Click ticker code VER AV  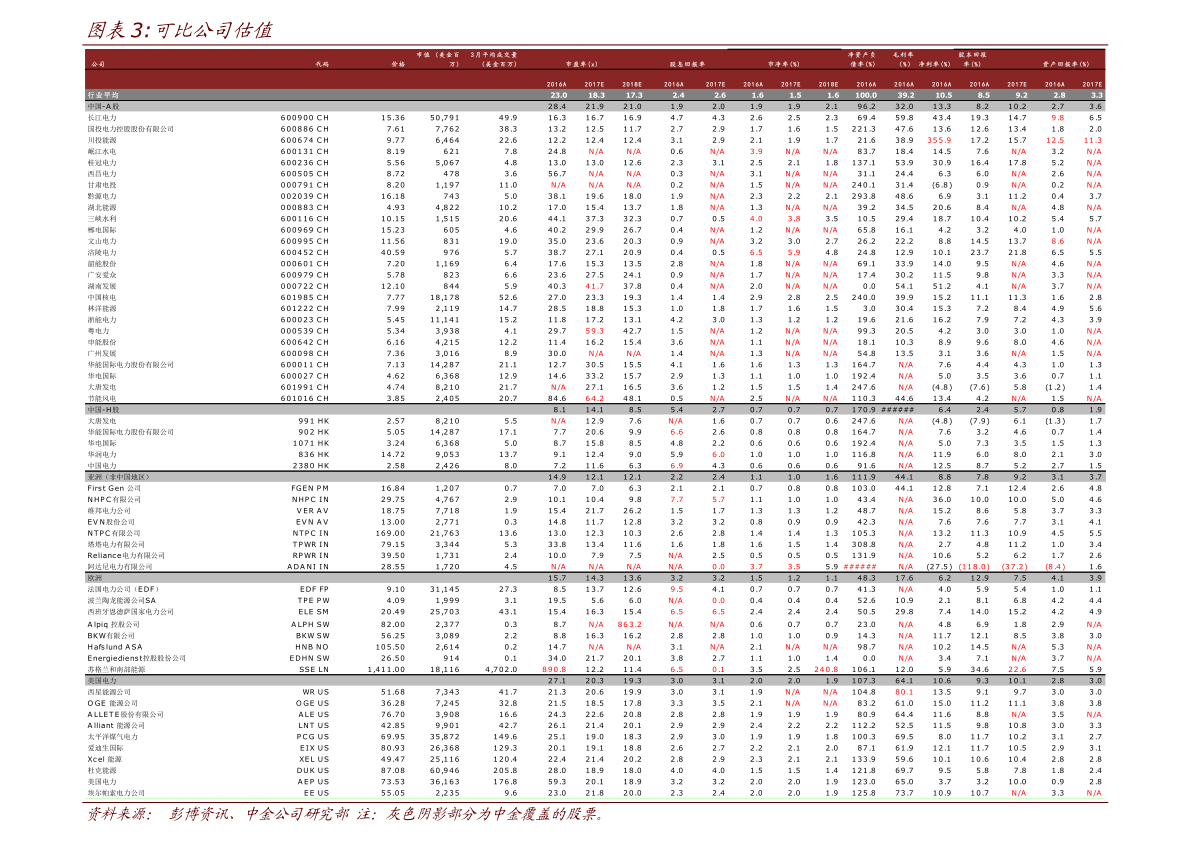click(x=312, y=511)
